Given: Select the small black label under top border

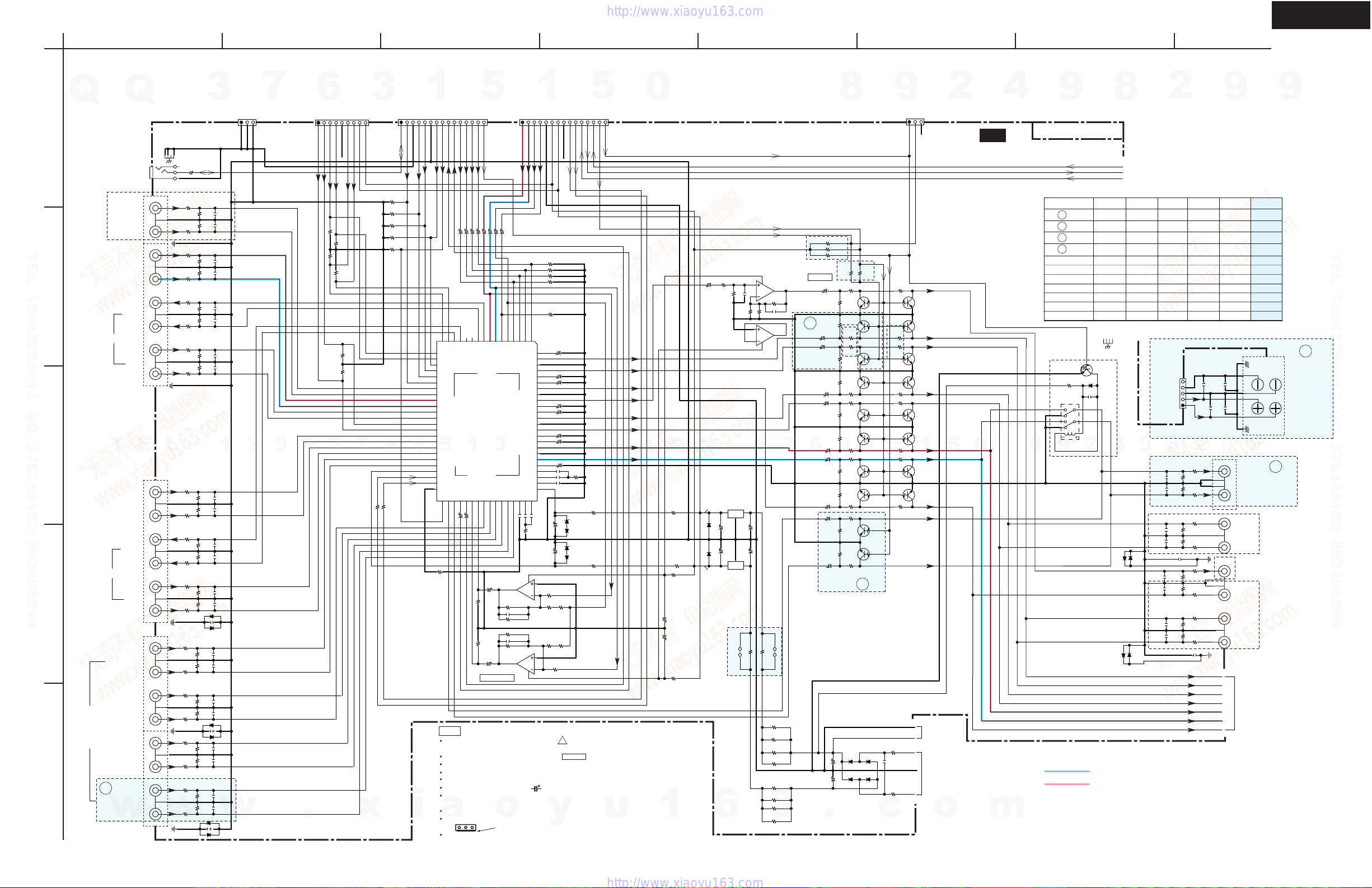Looking at the screenshot, I should point(992,135).
